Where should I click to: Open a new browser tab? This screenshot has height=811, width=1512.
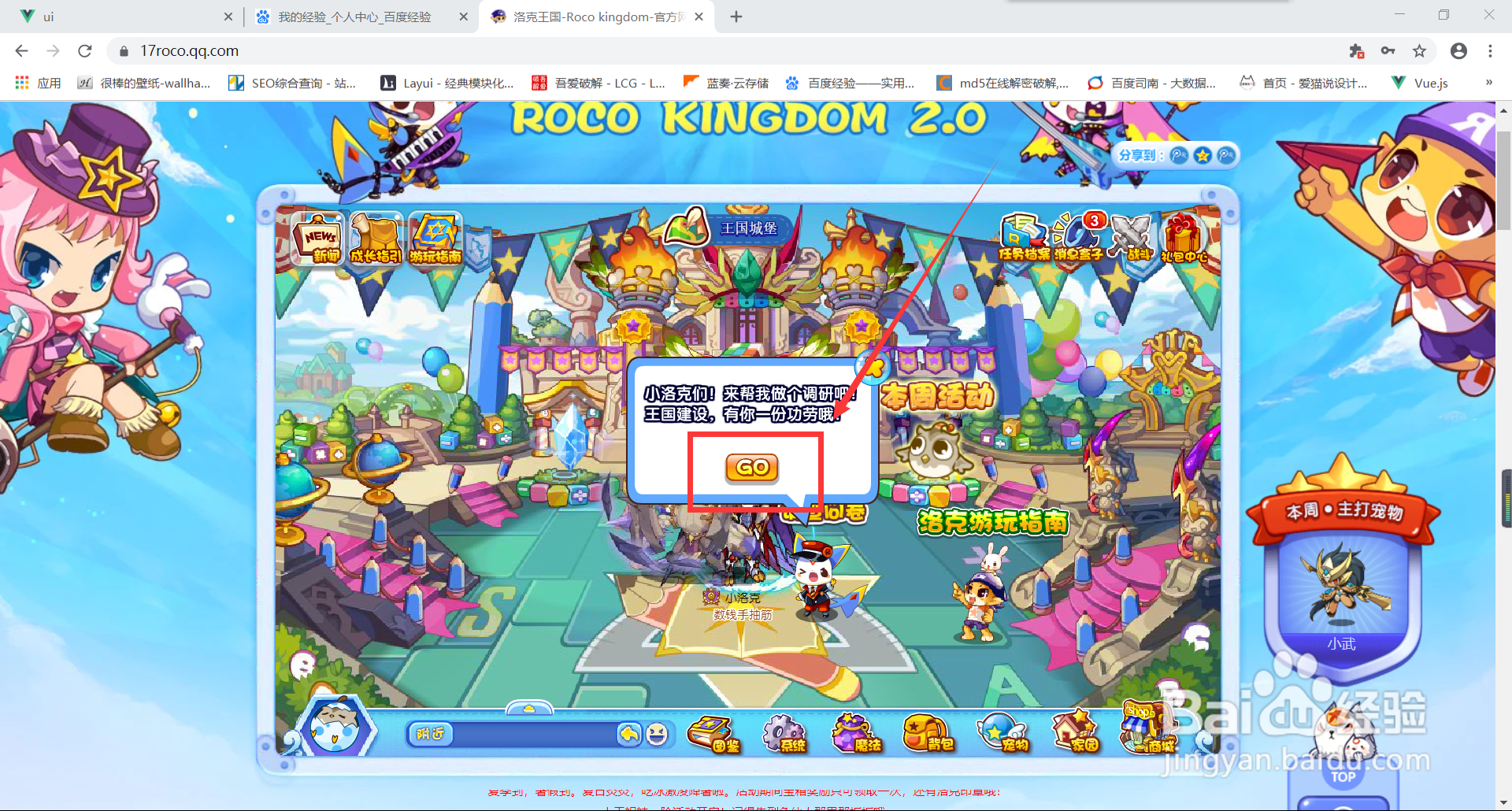[x=736, y=17]
